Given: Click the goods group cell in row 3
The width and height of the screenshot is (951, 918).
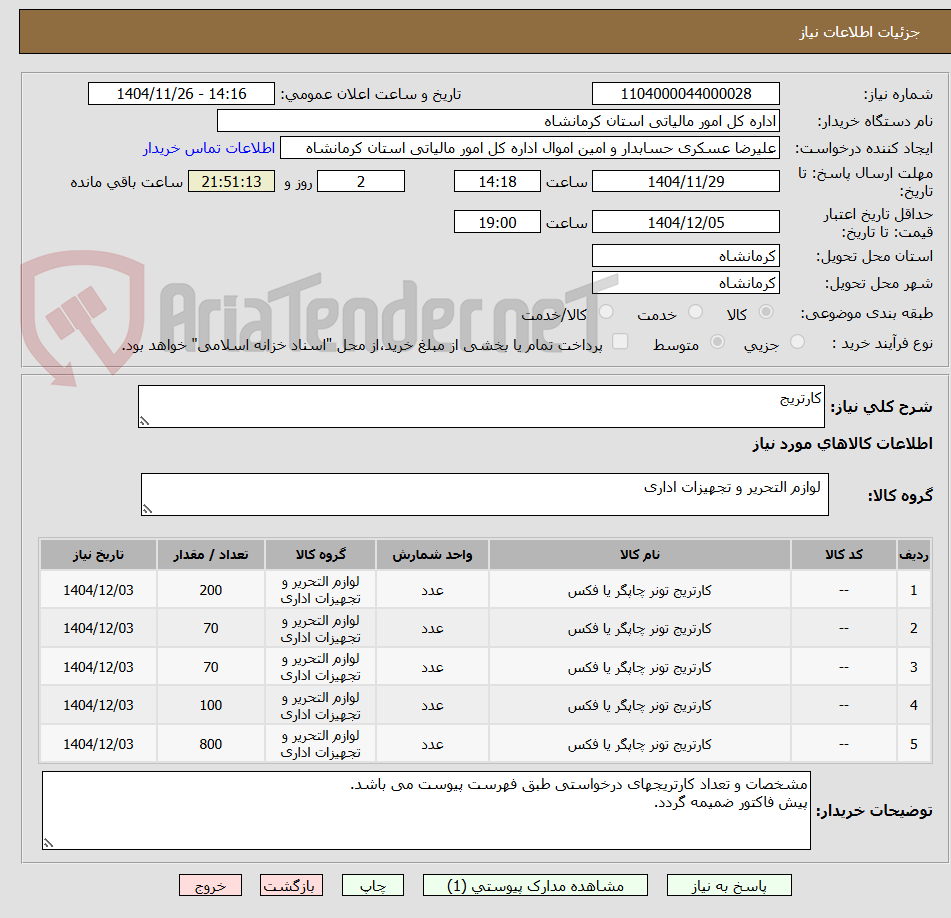Looking at the screenshot, I should pyautogui.click(x=320, y=667).
